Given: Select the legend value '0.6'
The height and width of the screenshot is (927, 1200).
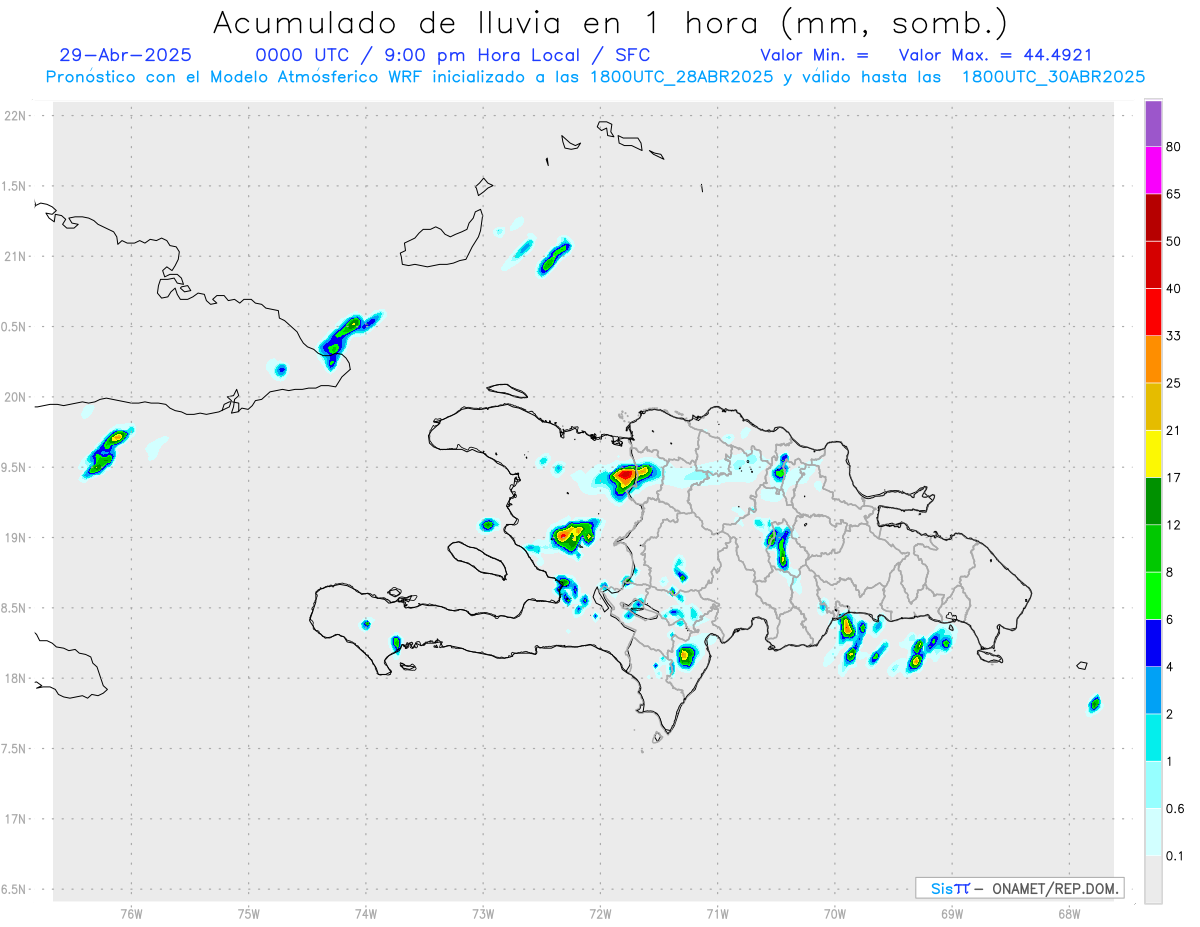Looking at the screenshot, I should click(x=1175, y=809).
